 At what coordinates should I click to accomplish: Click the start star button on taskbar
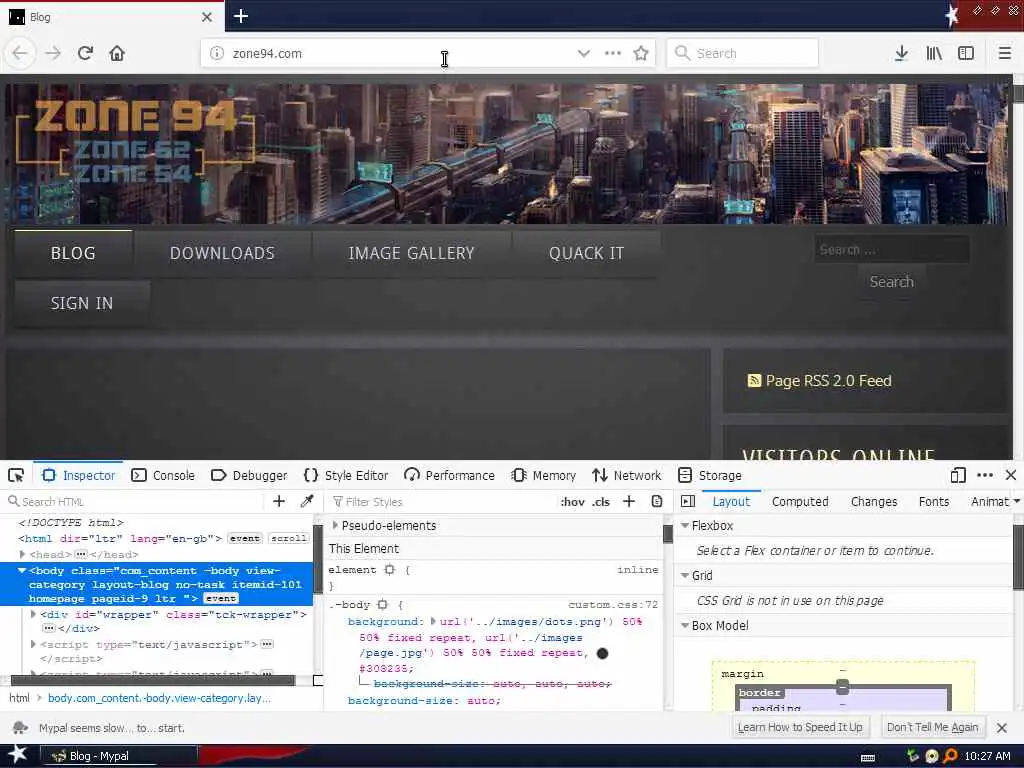tap(17, 755)
